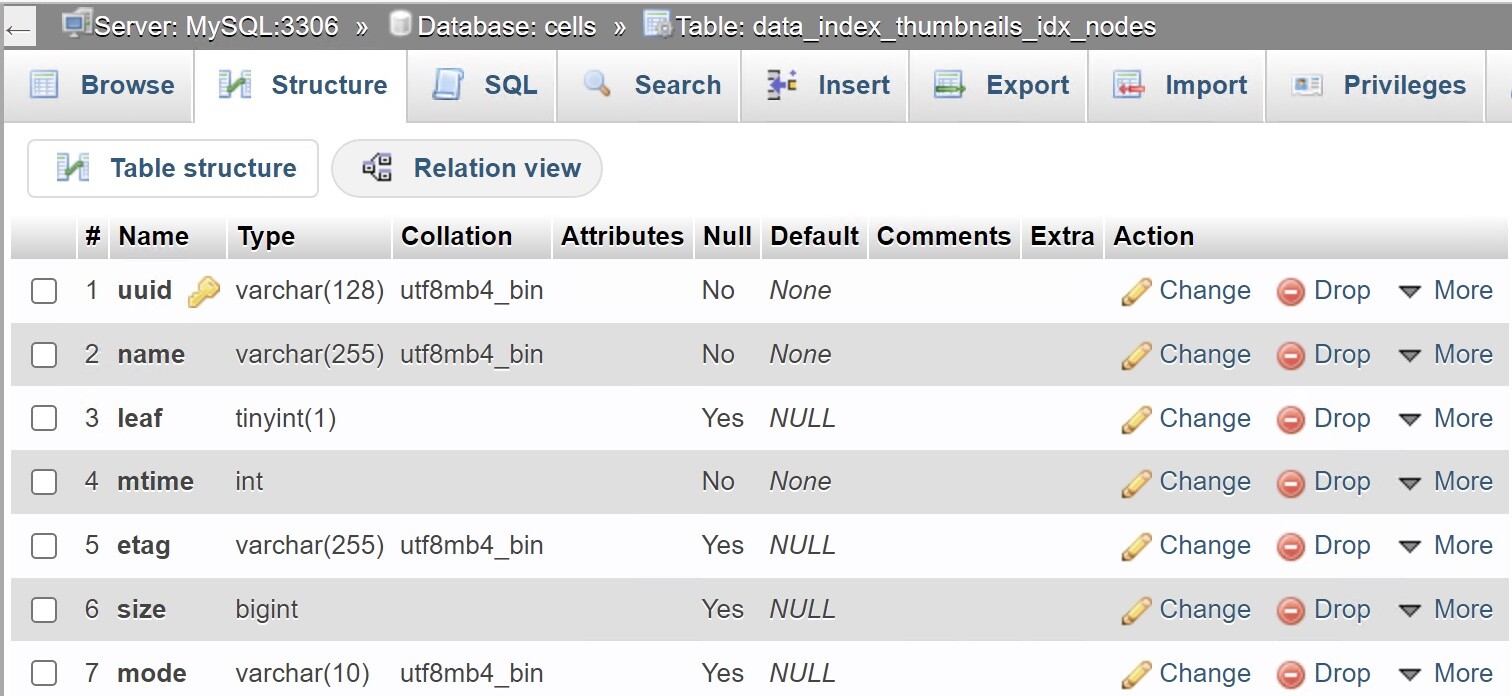This screenshot has width=1512, height=696.
Task: Click the pencil icon for uuid row
Action: pos(1136,291)
